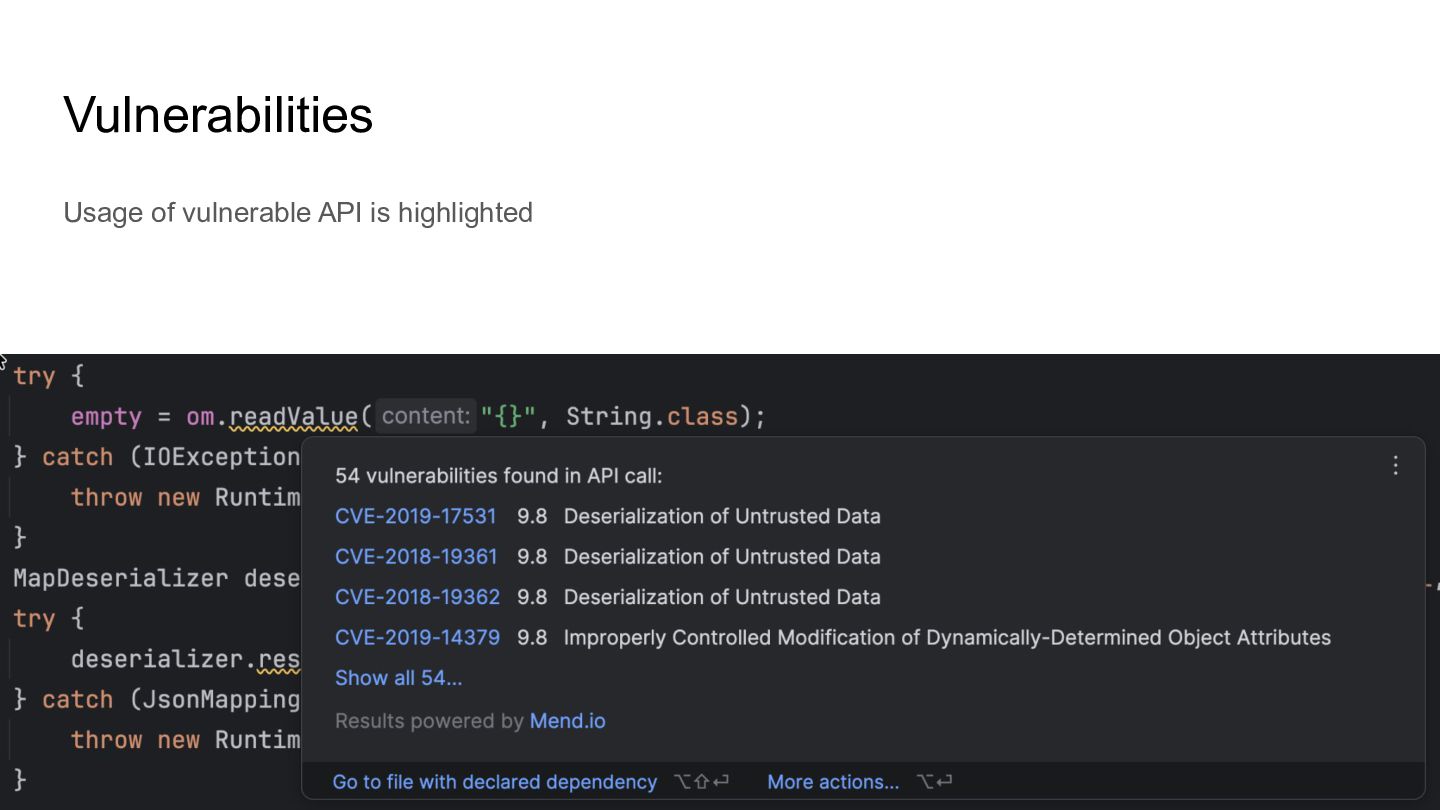Open the popup's three-dot options menu

point(1396,465)
